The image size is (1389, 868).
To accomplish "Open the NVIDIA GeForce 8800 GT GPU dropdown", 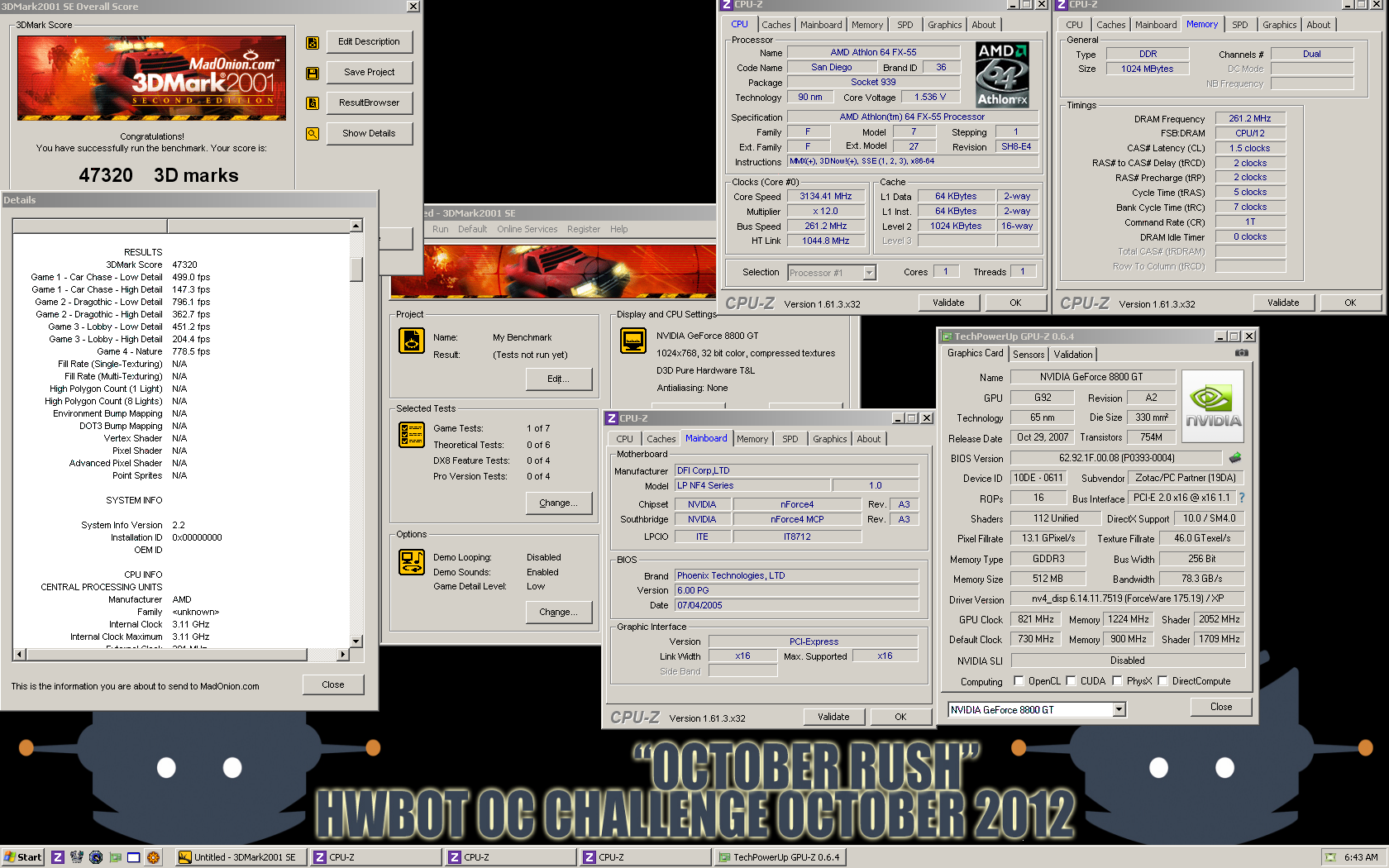I will tap(1119, 709).
